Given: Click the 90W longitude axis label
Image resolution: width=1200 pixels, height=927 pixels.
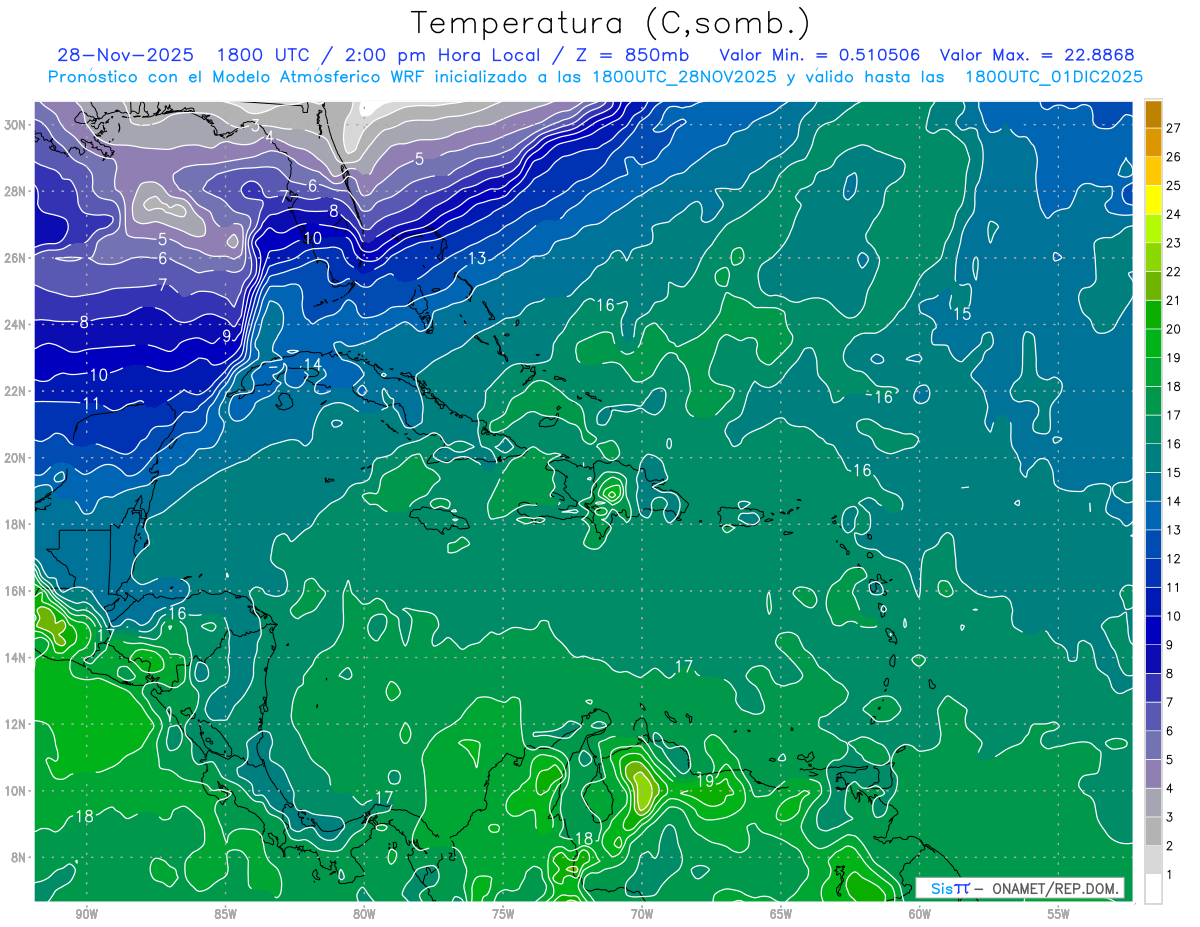Looking at the screenshot, I should coord(86,914).
